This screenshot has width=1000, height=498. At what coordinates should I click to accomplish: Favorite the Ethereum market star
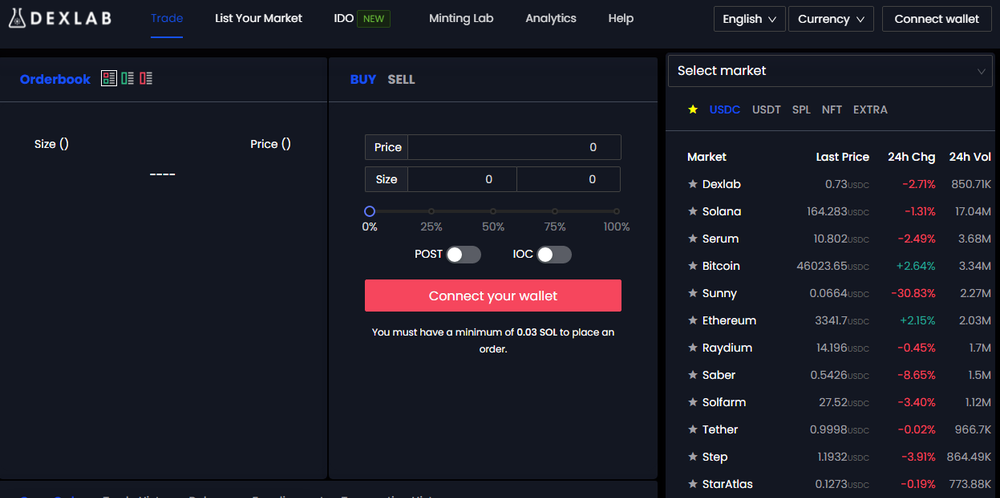pos(693,321)
